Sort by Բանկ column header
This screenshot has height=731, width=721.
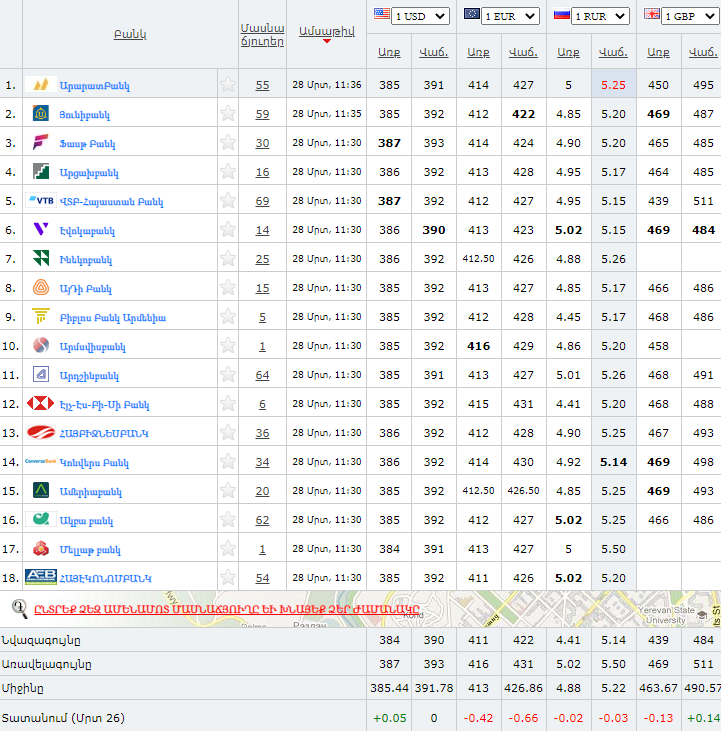130,34
